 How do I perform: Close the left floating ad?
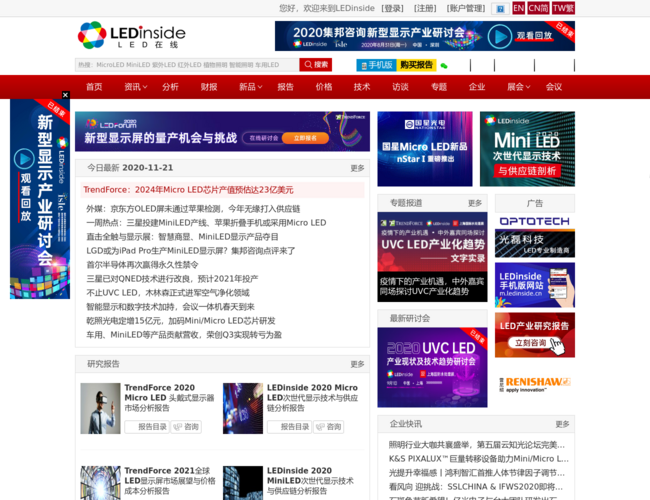(65, 95)
